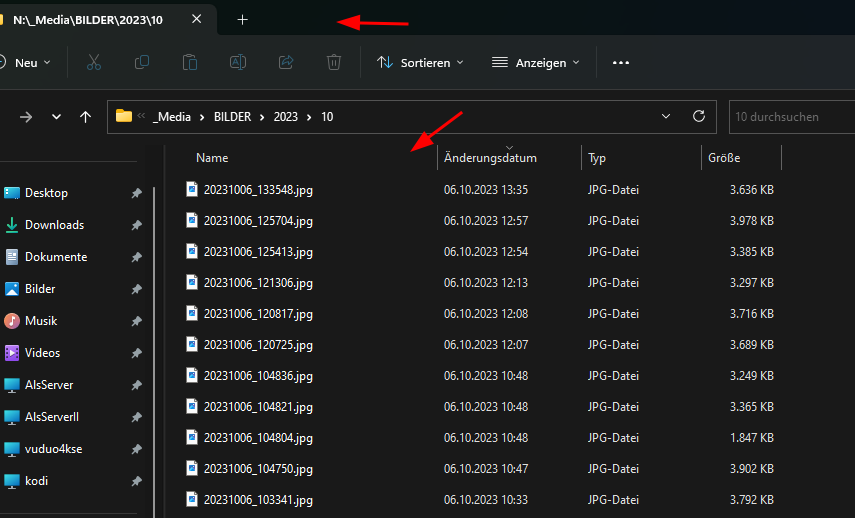Expand hidden path double chevron
Viewport: 855px width, 518px height.
click(x=141, y=116)
